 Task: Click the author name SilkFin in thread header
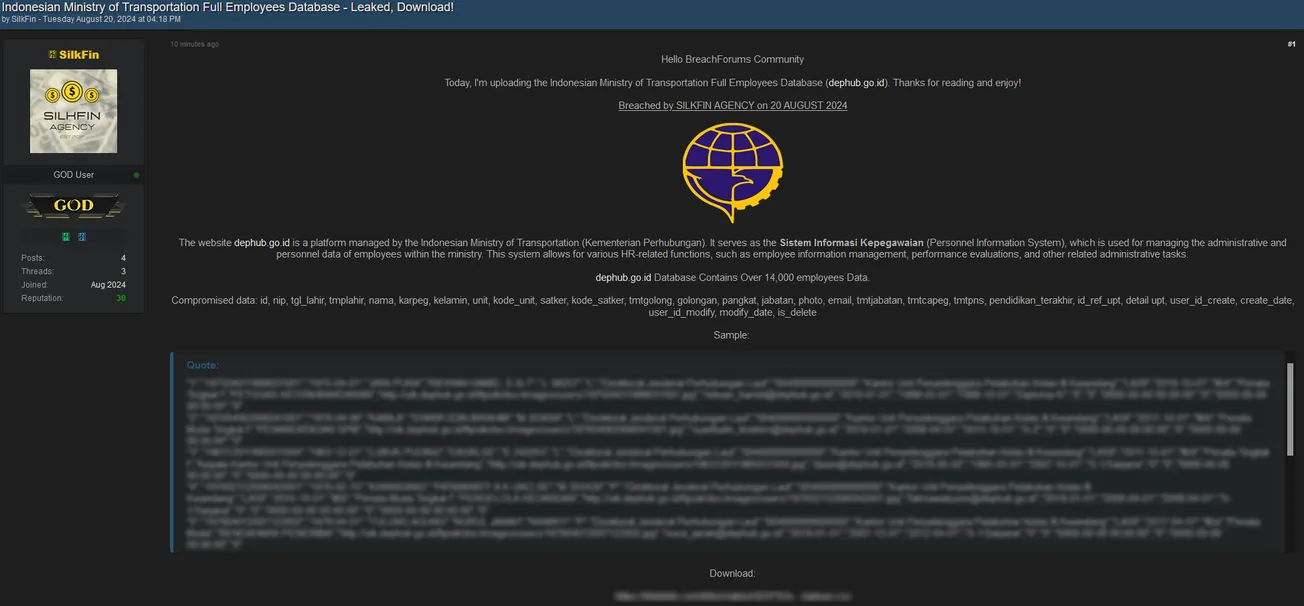tap(24, 19)
